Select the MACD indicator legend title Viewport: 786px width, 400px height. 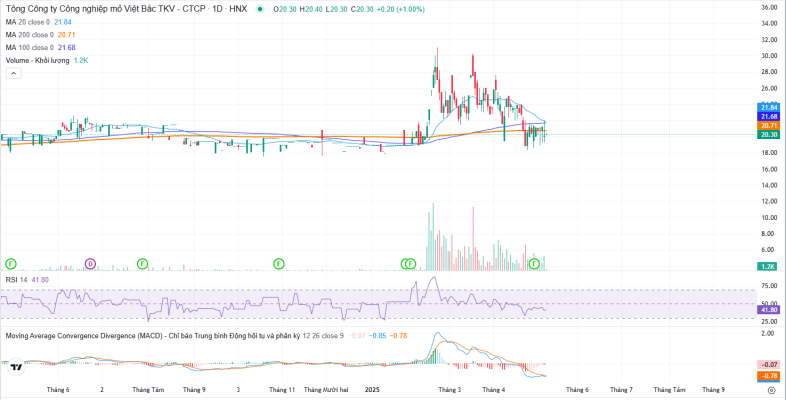click(153, 335)
